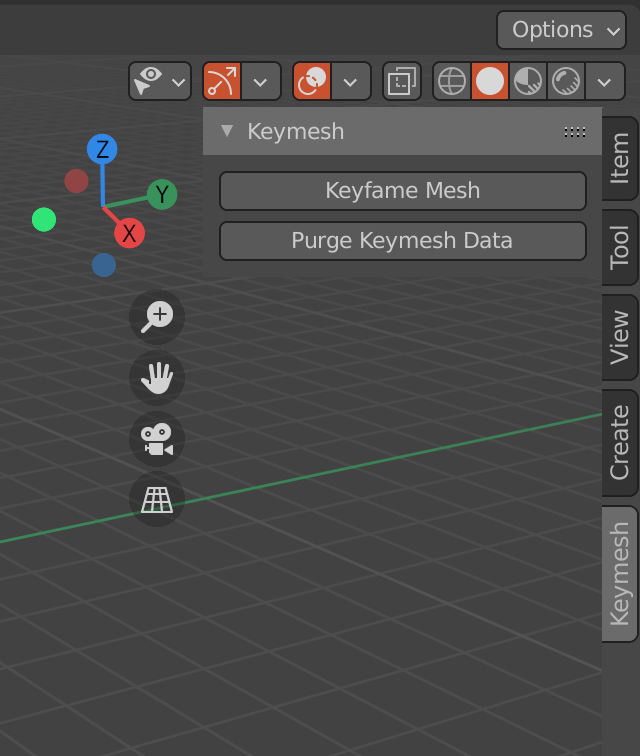This screenshot has height=756, width=640.
Task: Collapse the Keymesh panel triangle
Action: [227, 131]
